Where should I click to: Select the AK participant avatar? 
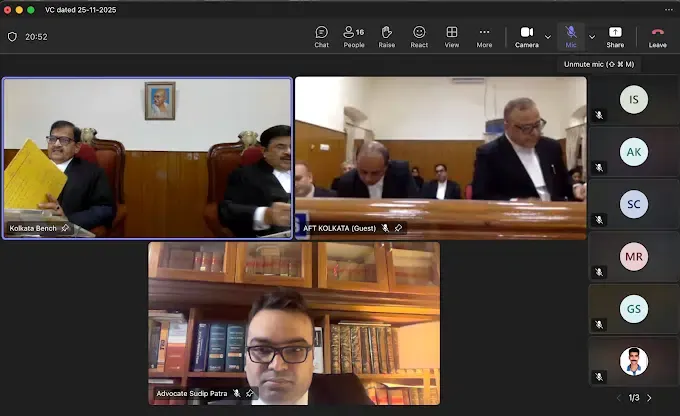pyautogui.click(x=634, y=152)
